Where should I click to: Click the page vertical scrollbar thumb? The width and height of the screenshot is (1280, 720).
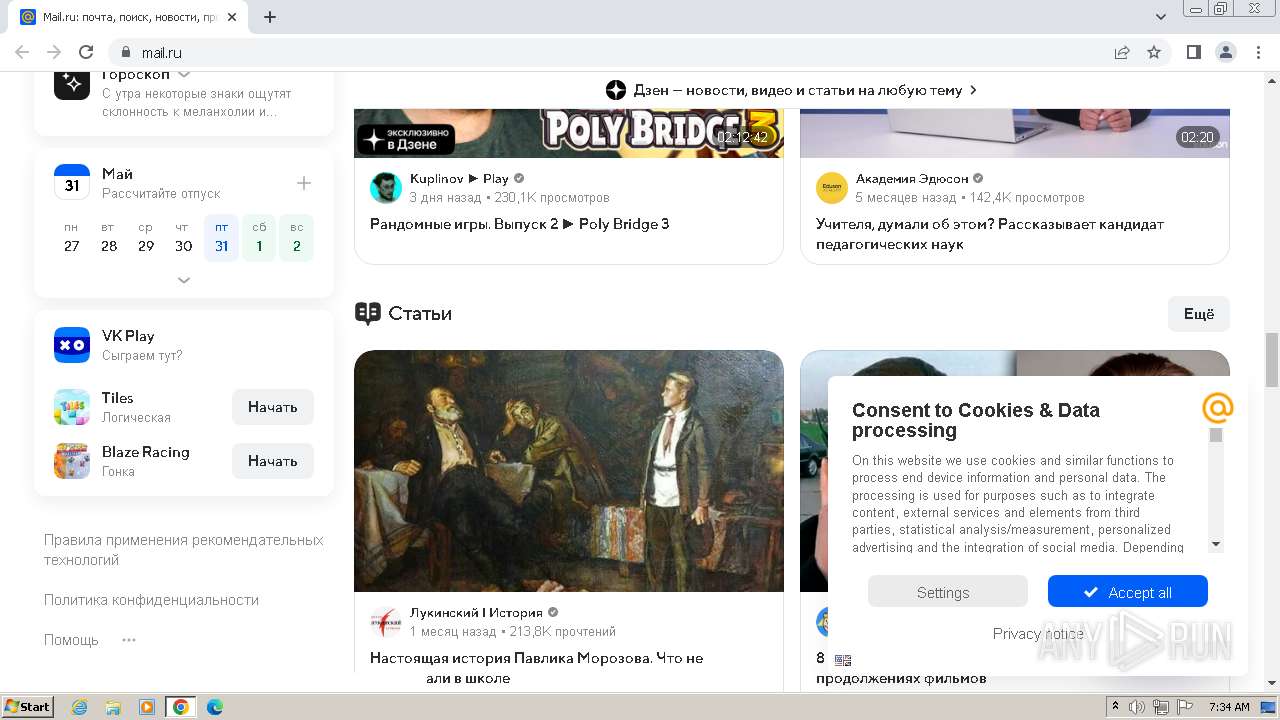(1272, 360)
